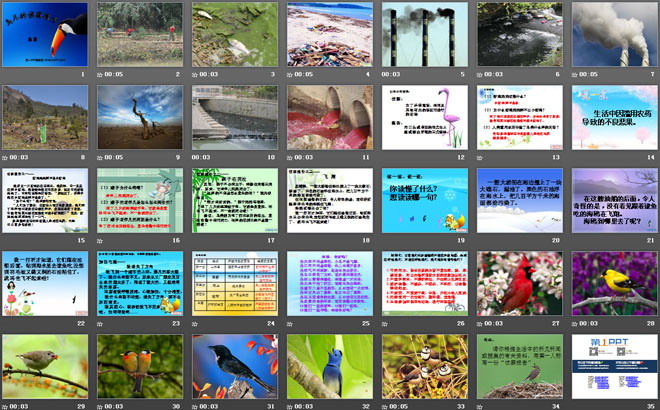Select the littered beach slide 4
Viewport: 660px width, 410px height.
[328, 34]
